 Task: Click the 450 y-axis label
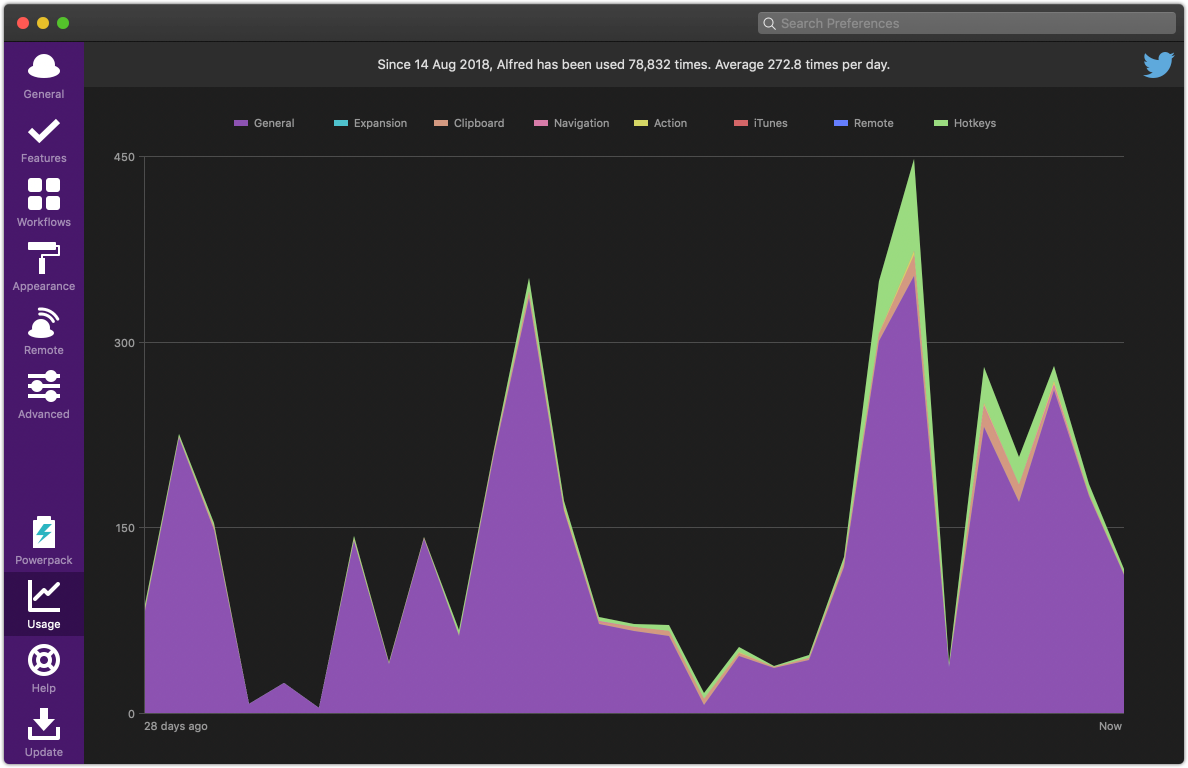point(124,157)
